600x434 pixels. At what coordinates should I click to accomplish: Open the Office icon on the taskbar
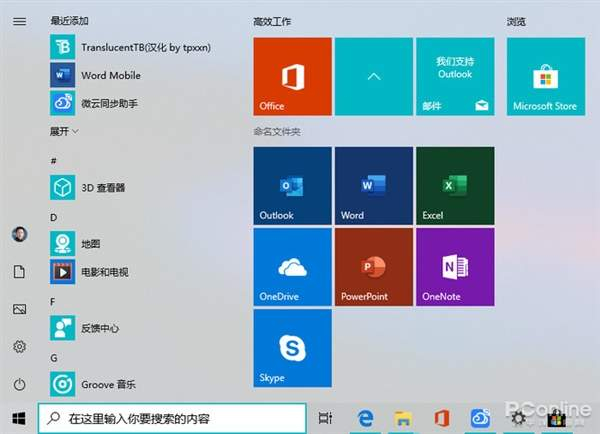pyautogui.click(x=442, y=418)
